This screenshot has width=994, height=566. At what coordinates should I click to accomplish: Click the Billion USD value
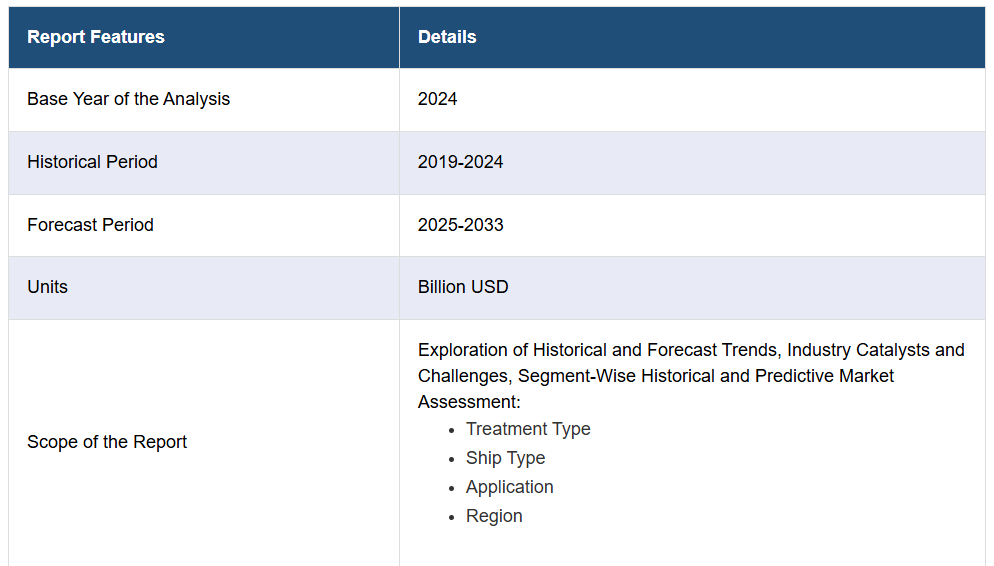pyautogui.click(x=463, y=286)
